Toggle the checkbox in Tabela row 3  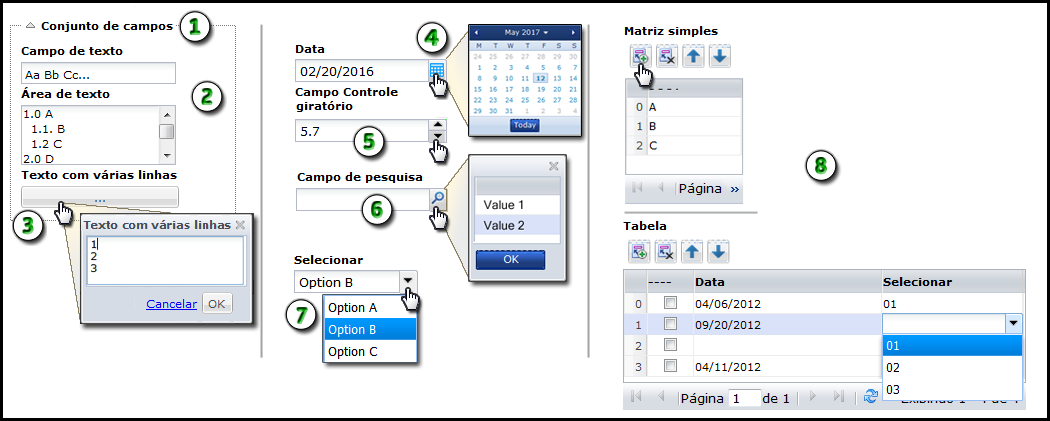672,366
